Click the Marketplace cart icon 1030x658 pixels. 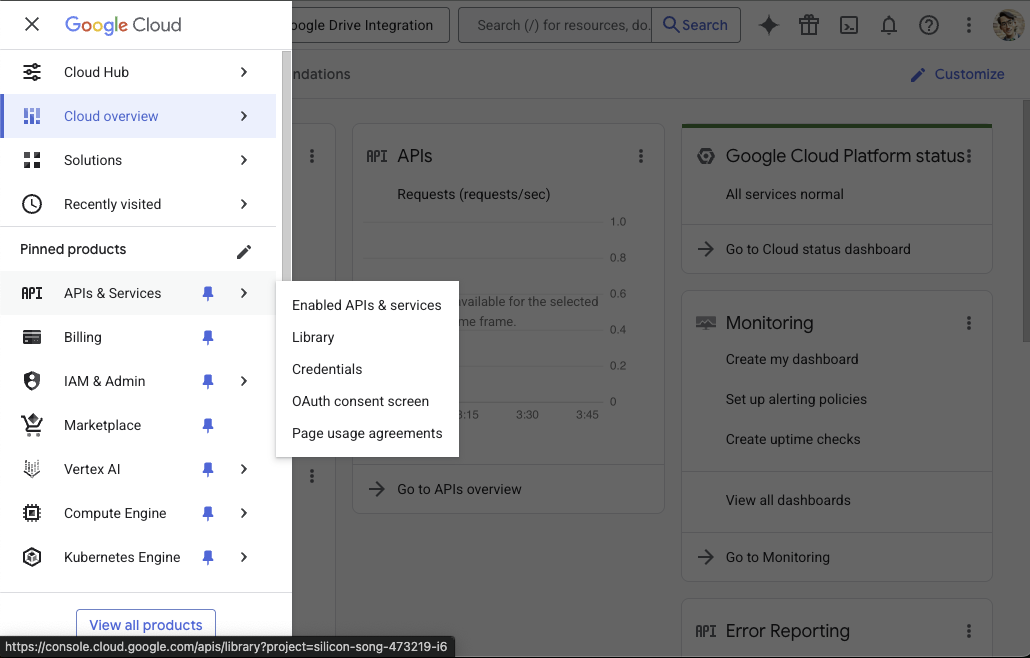pyautogui.click(x=32, y=425)
